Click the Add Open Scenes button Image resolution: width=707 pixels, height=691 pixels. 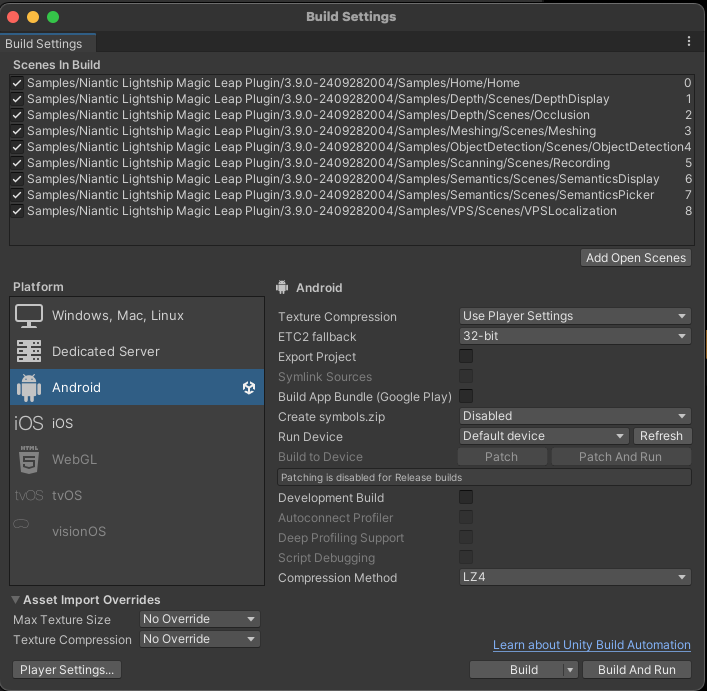coord(636,258)
